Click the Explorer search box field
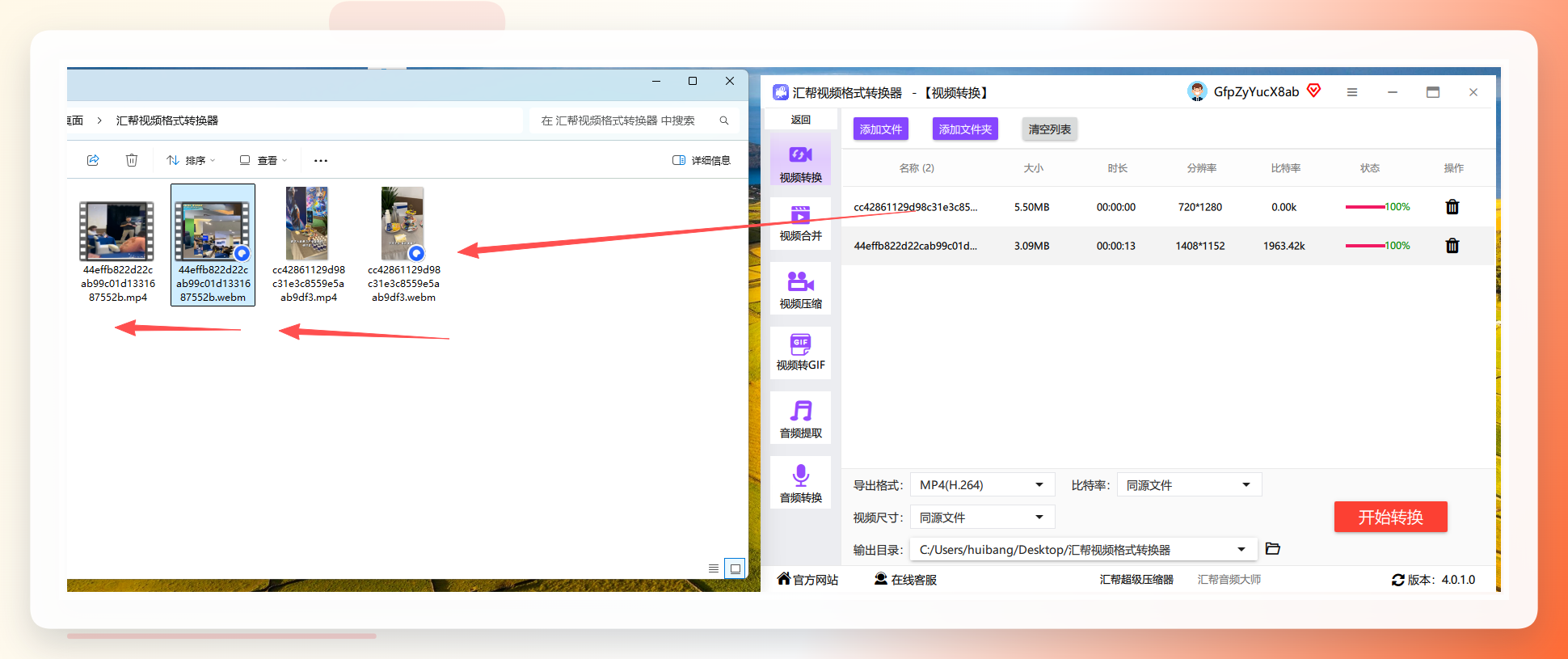1568x659 pixels. pyautogui.click(x=634, y=120)
